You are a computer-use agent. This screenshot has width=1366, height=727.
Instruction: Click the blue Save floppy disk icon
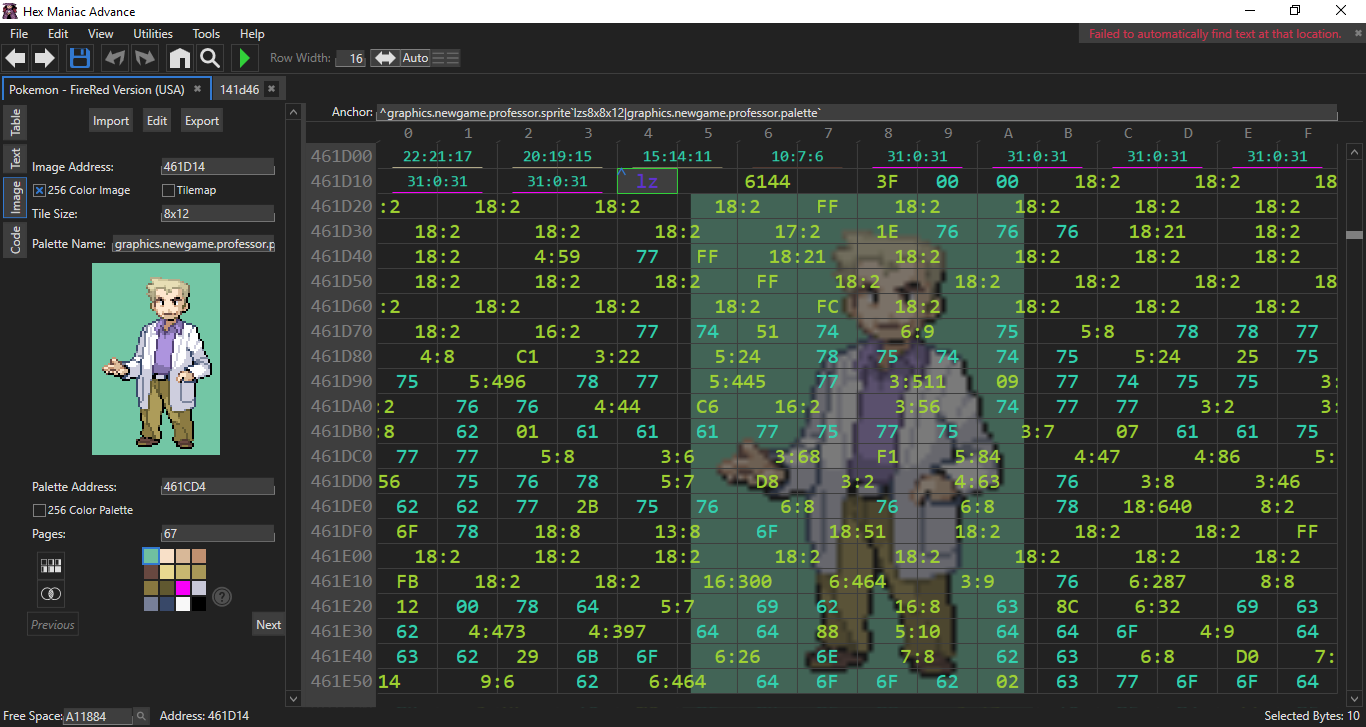[x=80, y=58]
